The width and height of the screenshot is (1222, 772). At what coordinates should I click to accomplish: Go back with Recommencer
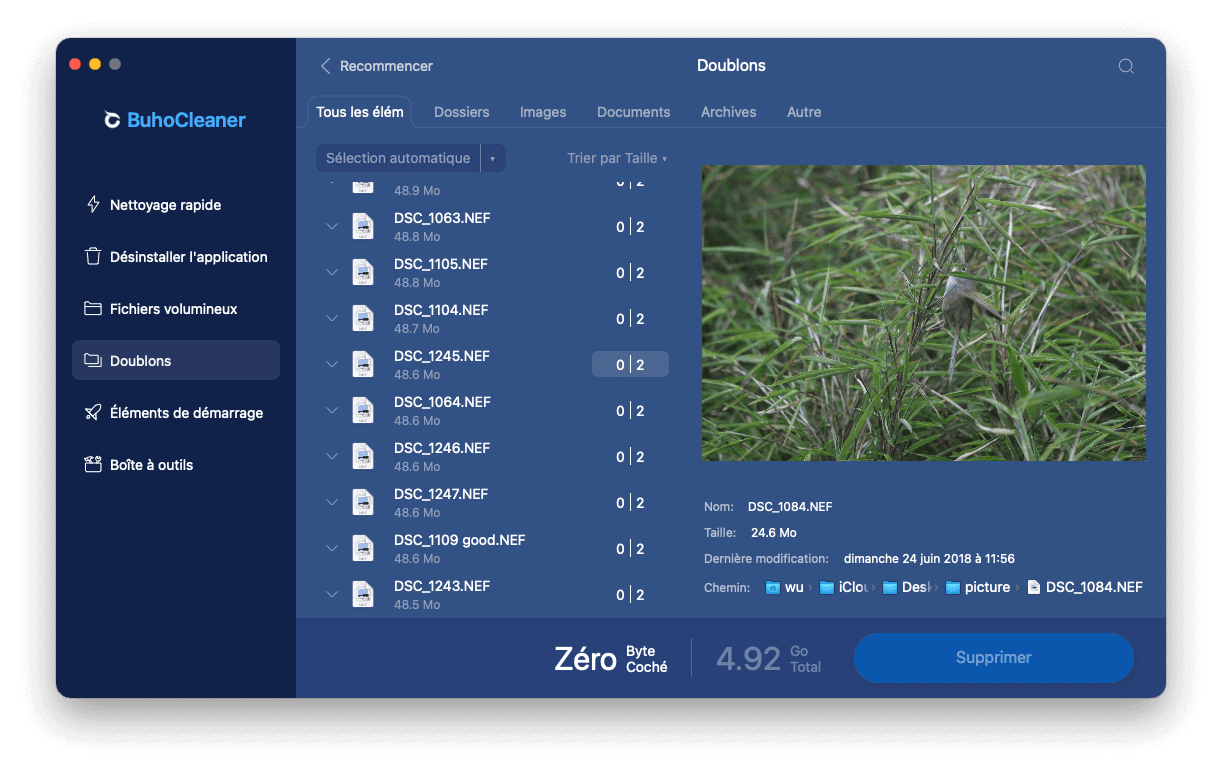pos(376,66)
